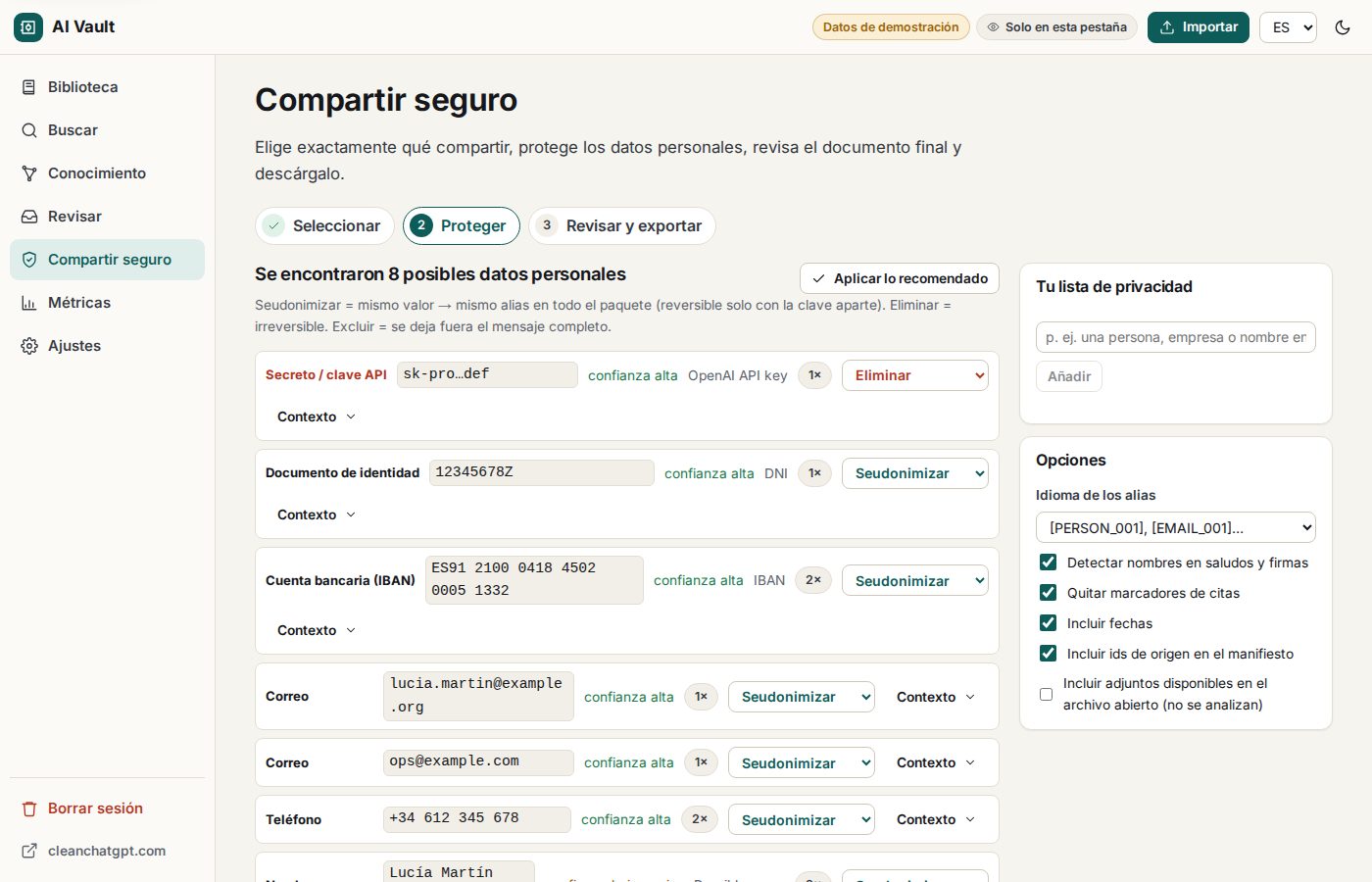Expand Contexto for the Teléfono row

tap(936, 819)
